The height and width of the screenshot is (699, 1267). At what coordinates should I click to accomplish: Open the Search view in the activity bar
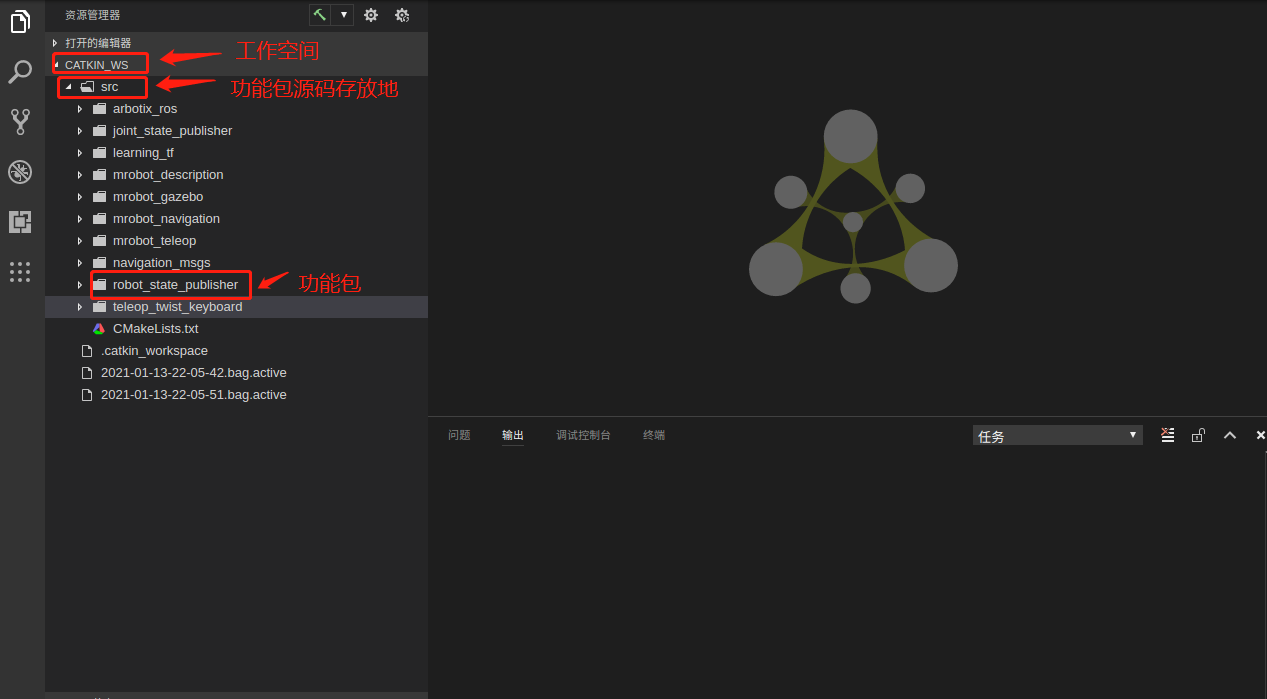[x=20, y=71]
